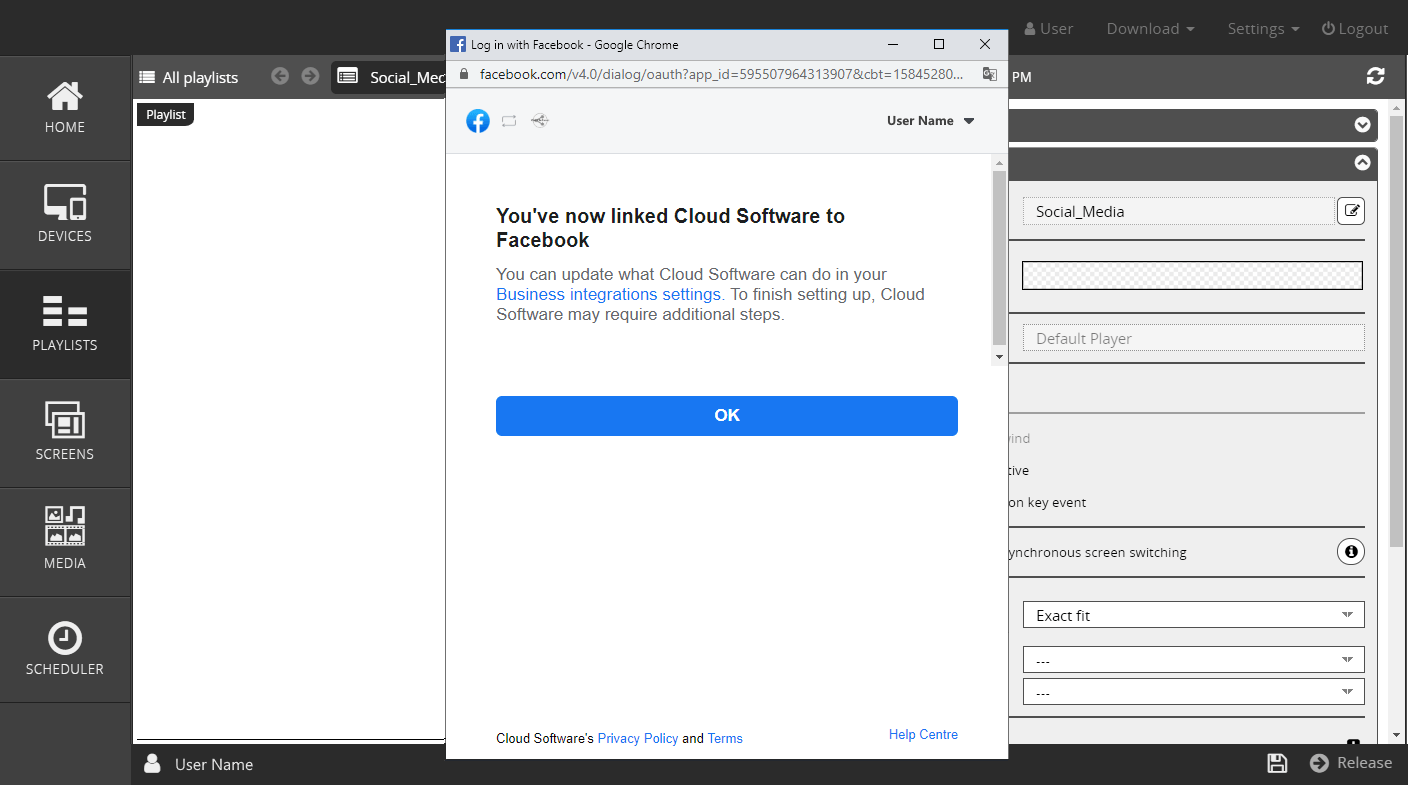The width and height of the screenshot is (1408, 785).
Task: Click the save disk icon in the bottom bar
Action: [1277, 763]
